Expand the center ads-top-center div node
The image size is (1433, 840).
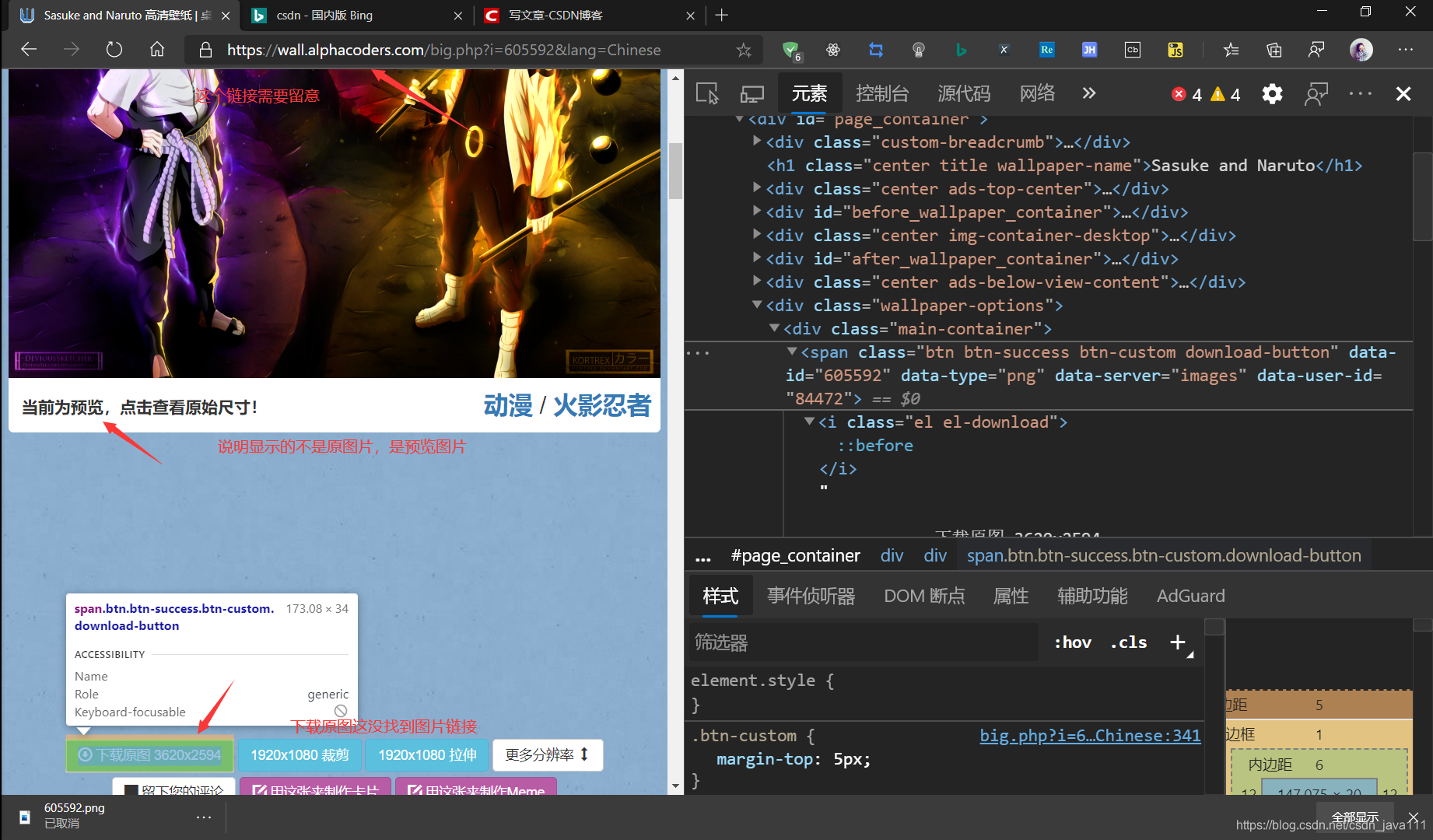click(x=757, y=188)
